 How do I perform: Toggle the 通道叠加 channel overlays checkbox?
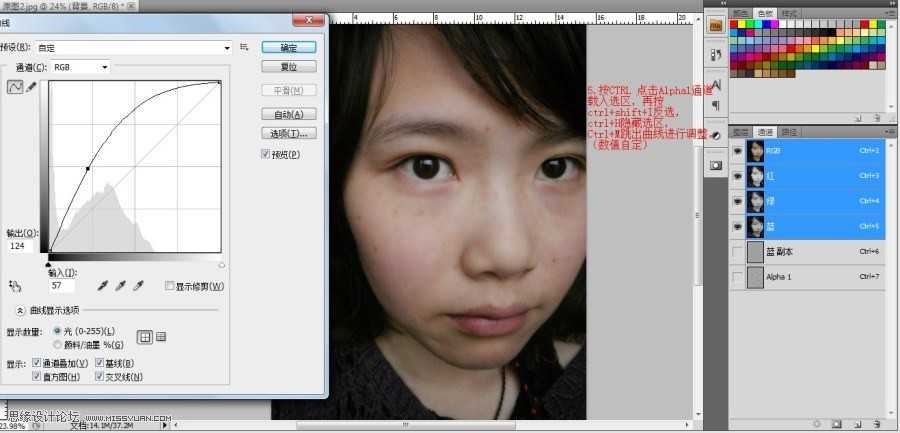[37, 363]
